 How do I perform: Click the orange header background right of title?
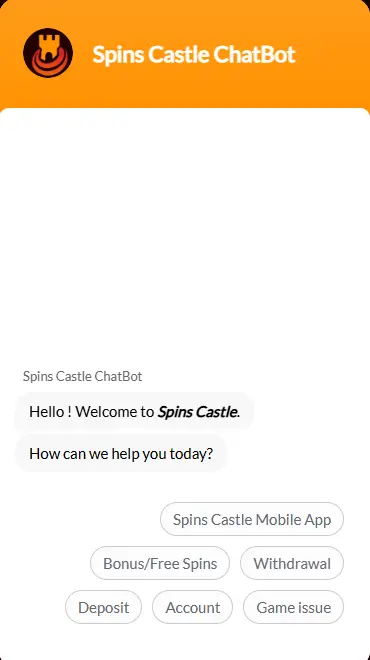[333, 54]
